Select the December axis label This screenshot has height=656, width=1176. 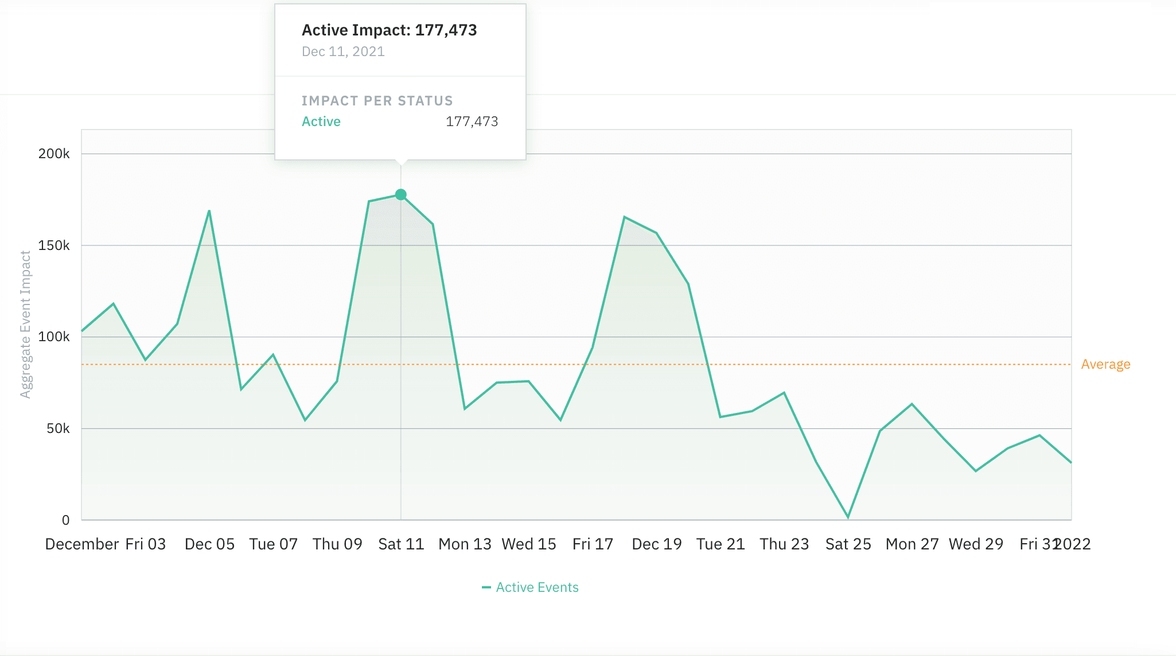point(82,543)
